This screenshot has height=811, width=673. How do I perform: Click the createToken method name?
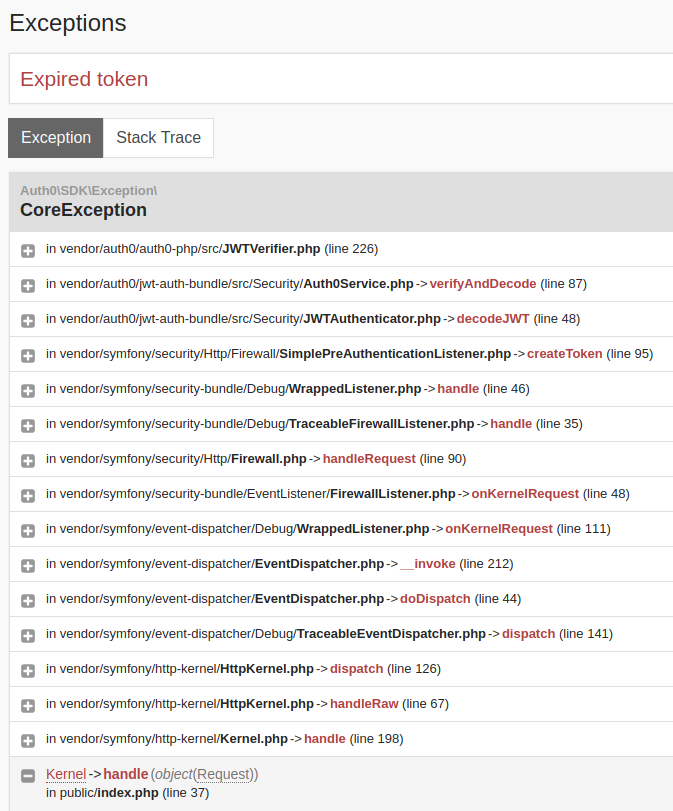(564, 354)
